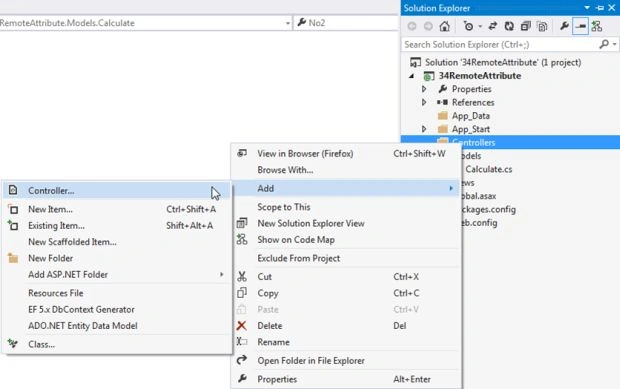Choose Show on Code Map

(346, 240)
